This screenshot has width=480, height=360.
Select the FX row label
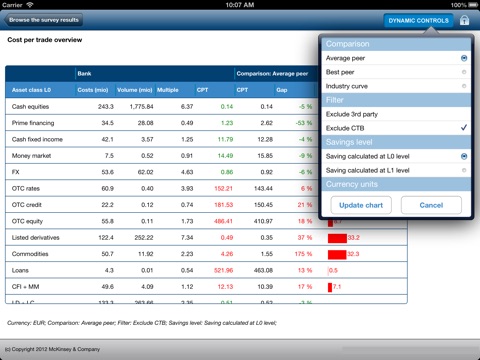(x=16, y=172)
